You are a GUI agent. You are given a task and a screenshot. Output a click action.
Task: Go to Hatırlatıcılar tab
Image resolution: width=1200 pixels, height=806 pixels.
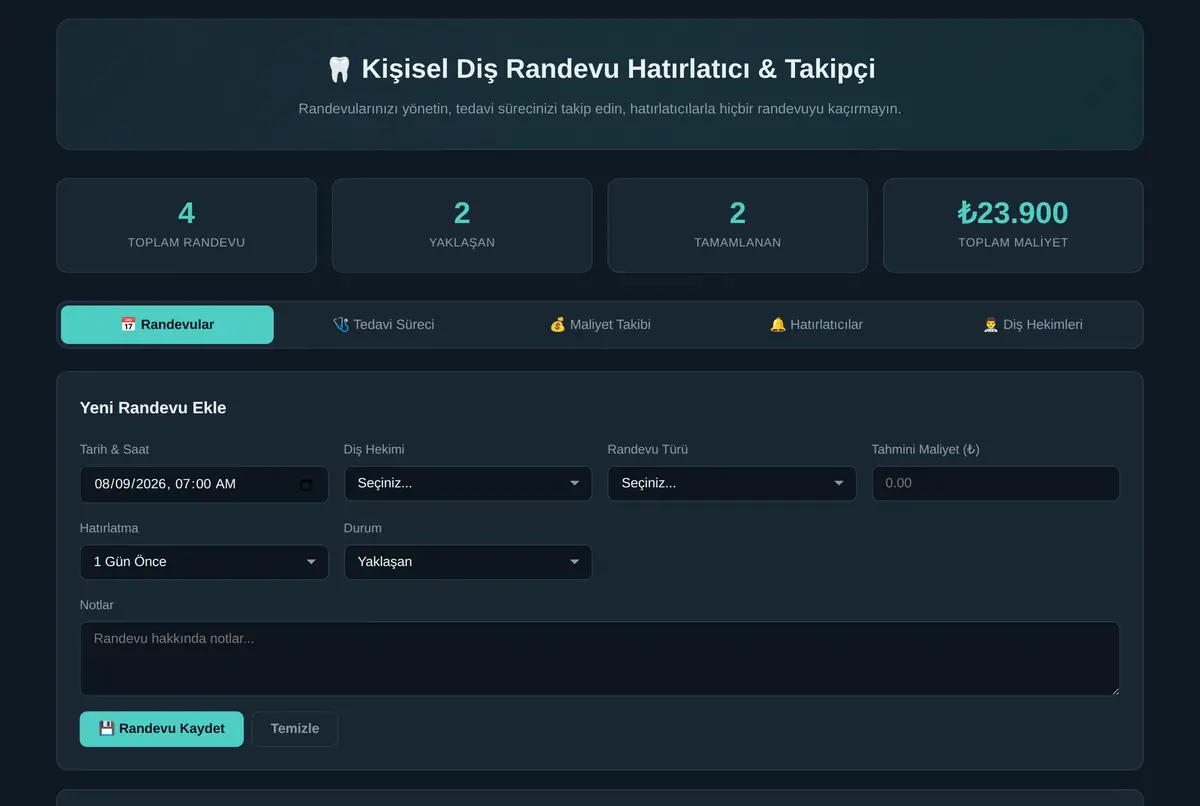[x=816, y=325]
